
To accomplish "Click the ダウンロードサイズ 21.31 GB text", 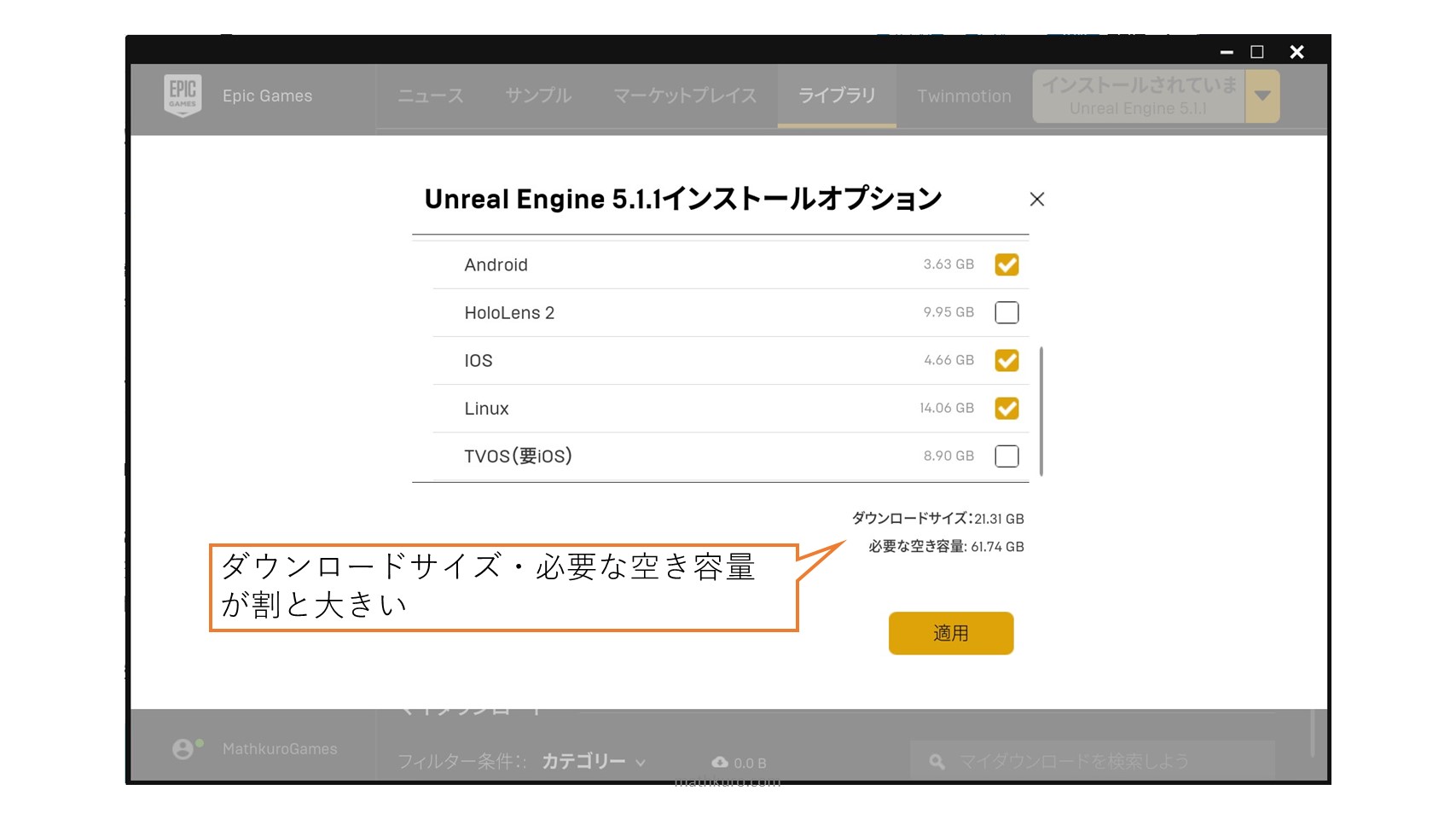I will [937, 518].
